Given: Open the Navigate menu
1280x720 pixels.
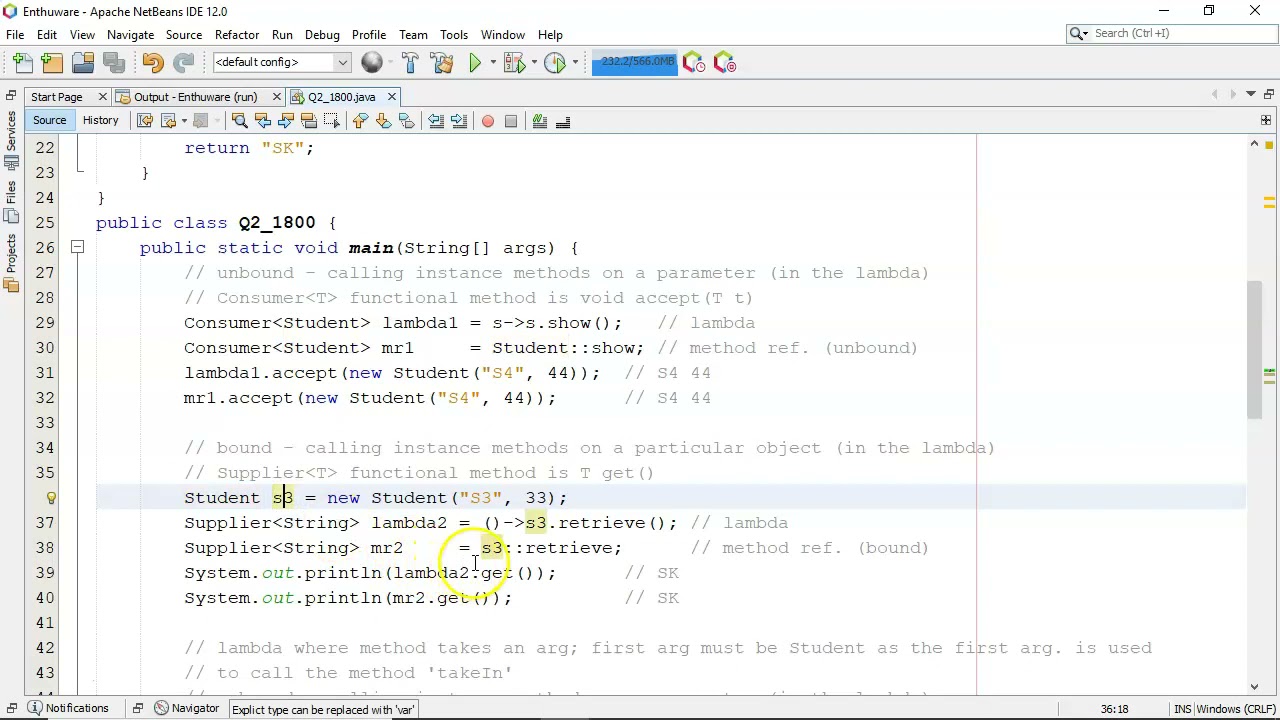Looking at the screenshot, I should pyautogui.click(x=130, y=34).
